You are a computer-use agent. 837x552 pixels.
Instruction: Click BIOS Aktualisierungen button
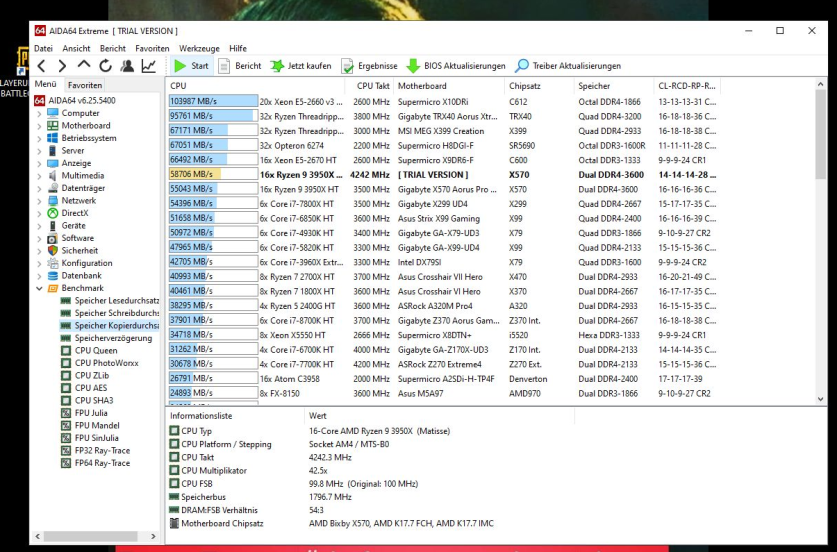tap(456, 66)
